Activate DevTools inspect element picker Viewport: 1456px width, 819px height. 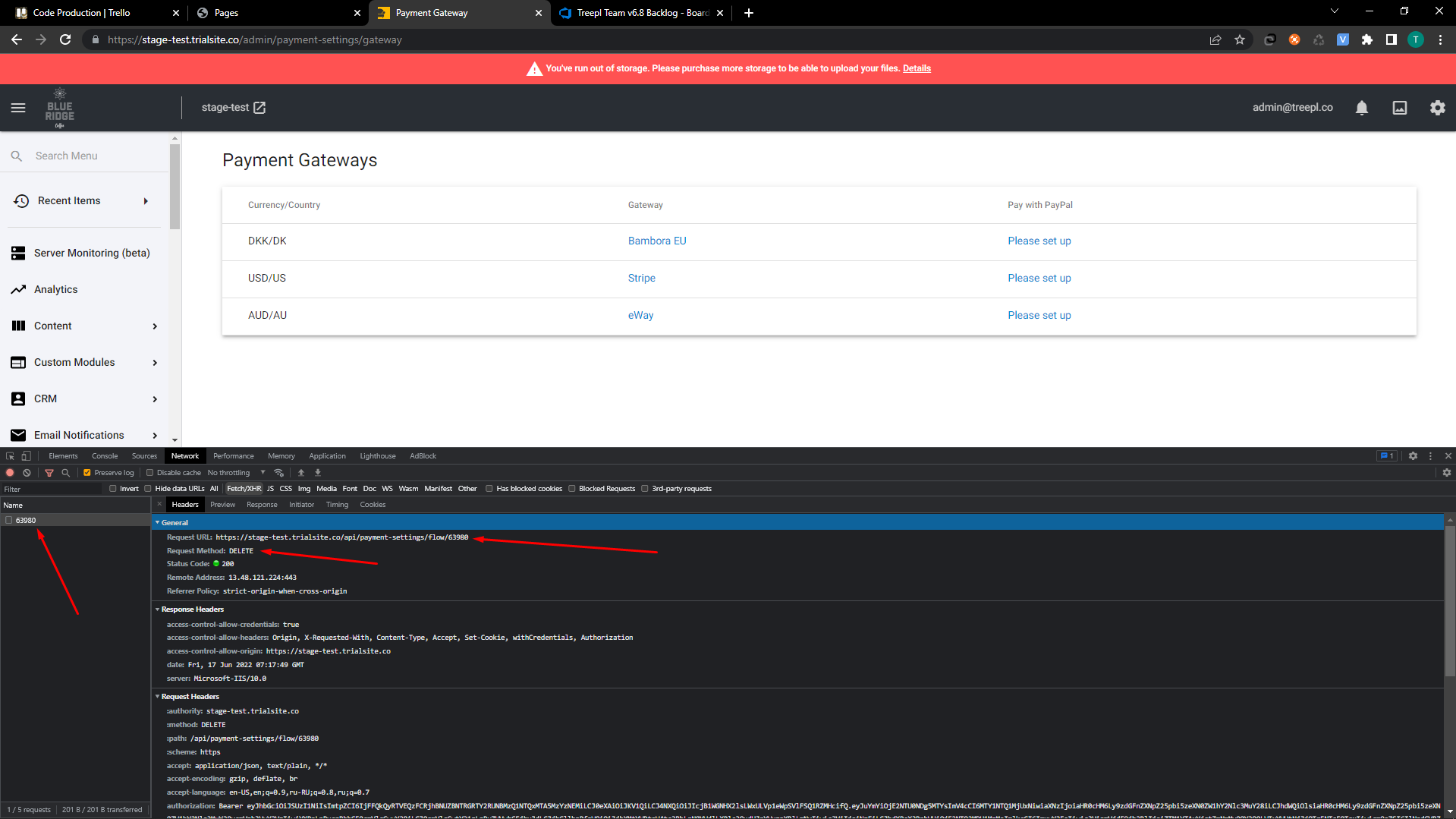[x=10, y=456]
